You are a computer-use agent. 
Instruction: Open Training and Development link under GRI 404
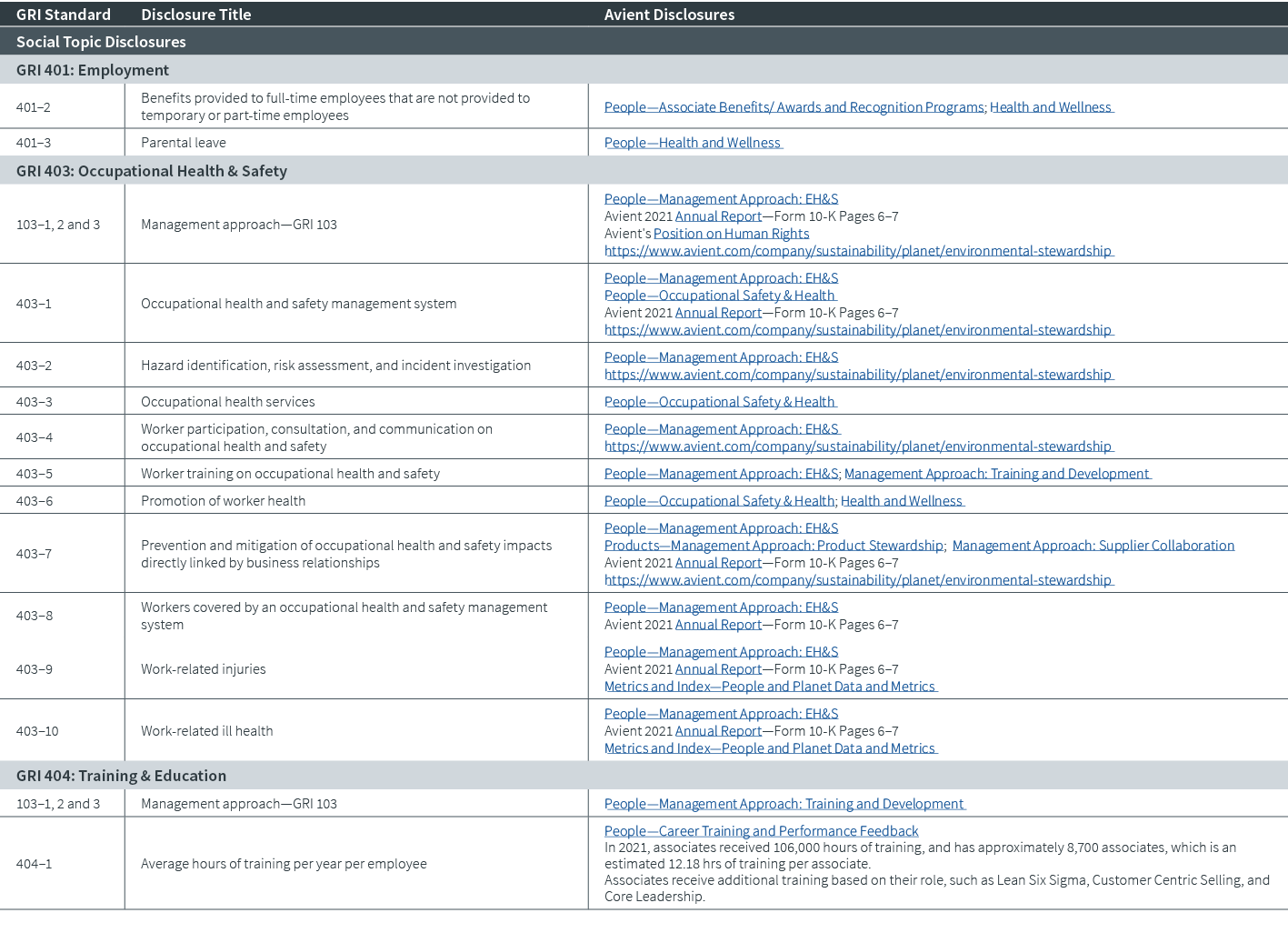click(x=784, y=804)
